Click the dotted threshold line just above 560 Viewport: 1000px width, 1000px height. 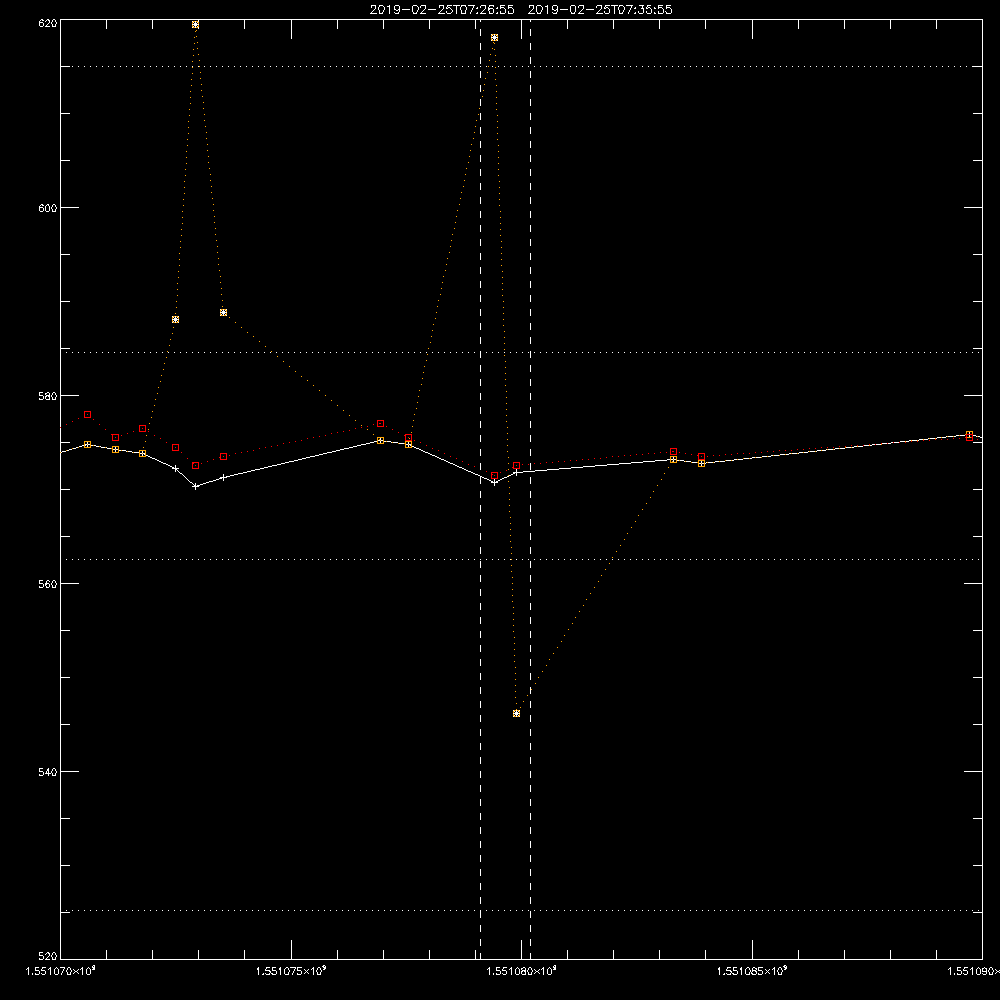tap(522, 559)
